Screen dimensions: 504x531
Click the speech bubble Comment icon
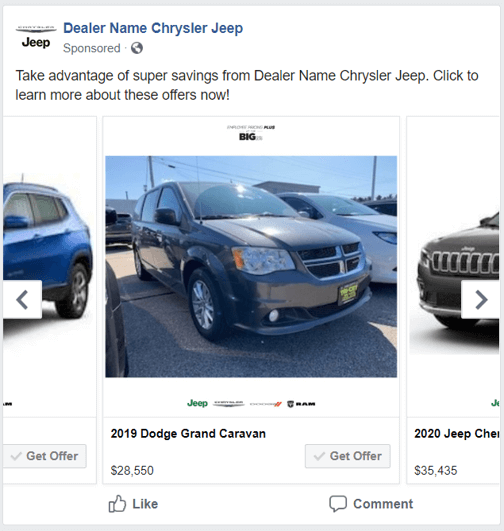pos(338,504)
